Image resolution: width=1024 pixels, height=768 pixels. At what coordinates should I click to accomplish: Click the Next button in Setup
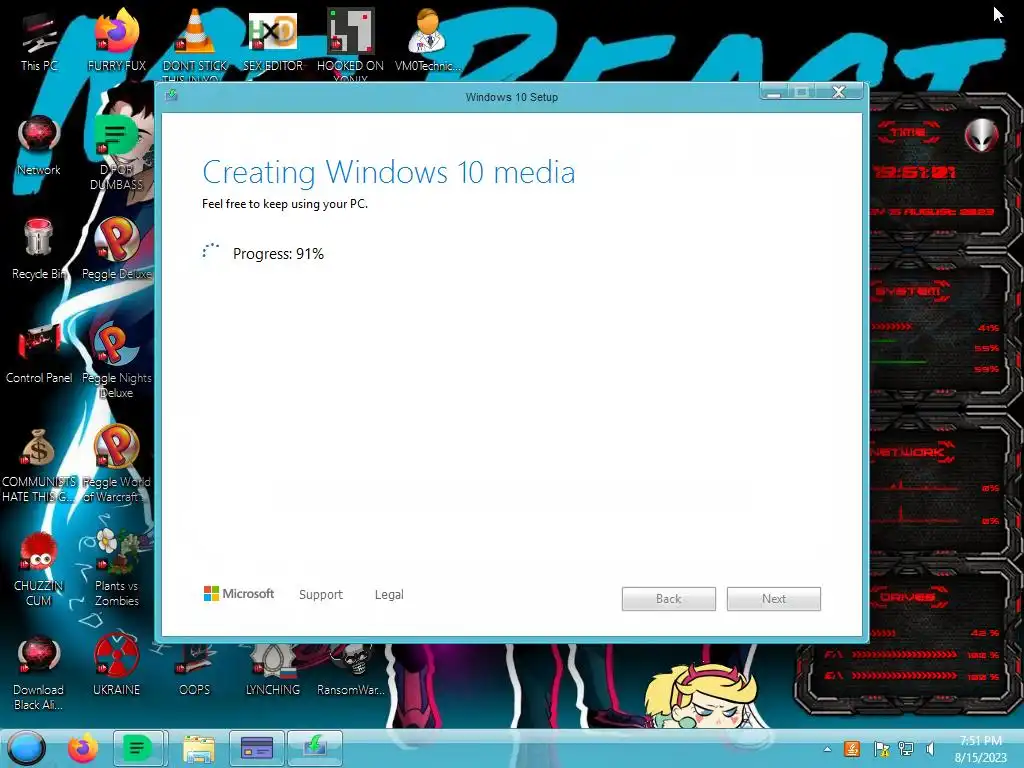point(774,599)
